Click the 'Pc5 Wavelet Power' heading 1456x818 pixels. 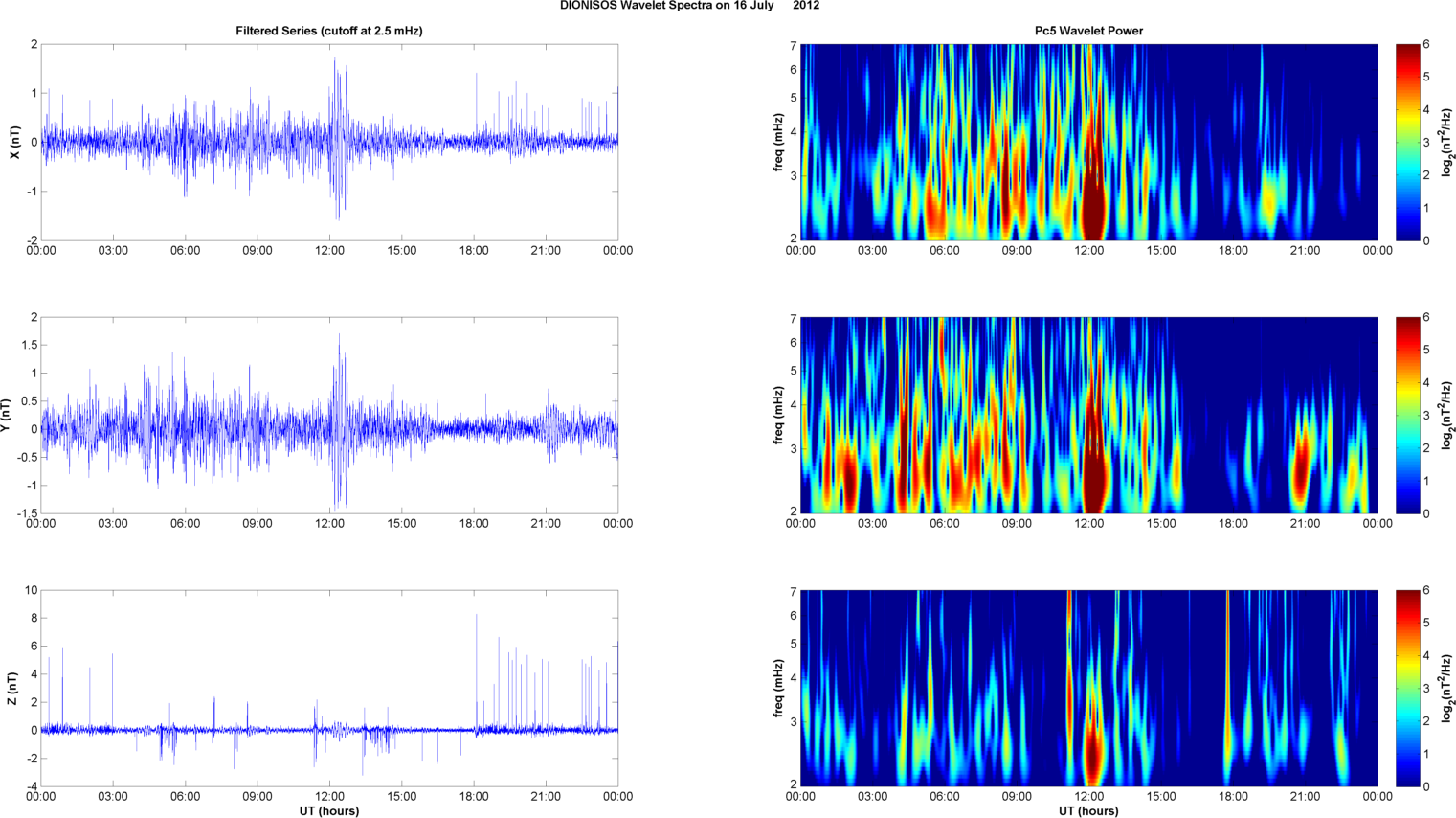(1088, 31)
